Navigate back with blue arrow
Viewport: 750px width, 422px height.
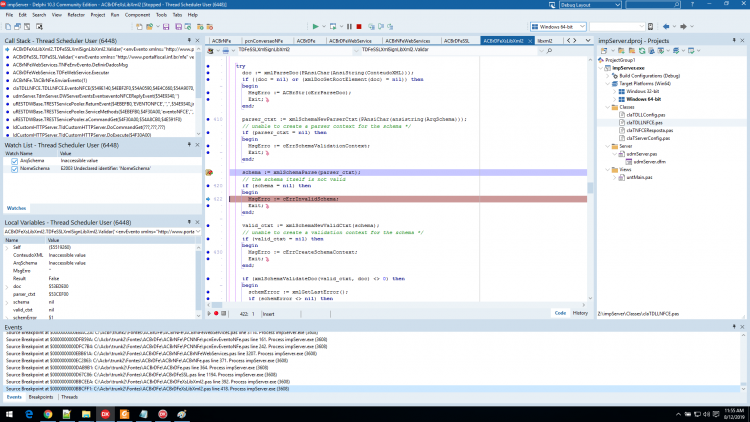[x=666, y=27]
